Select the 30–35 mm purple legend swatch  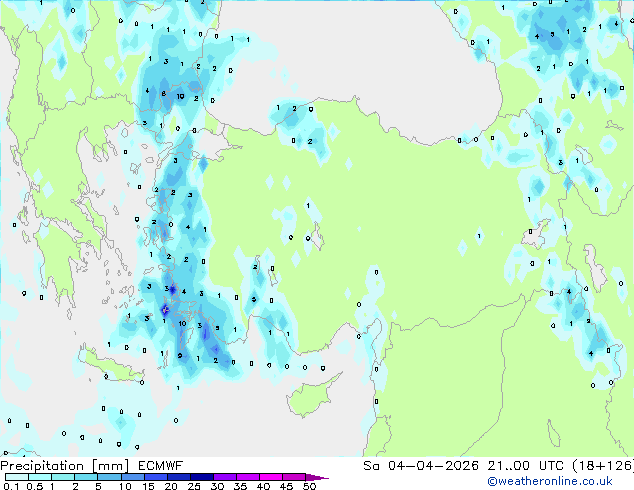(x=225, y=477)
